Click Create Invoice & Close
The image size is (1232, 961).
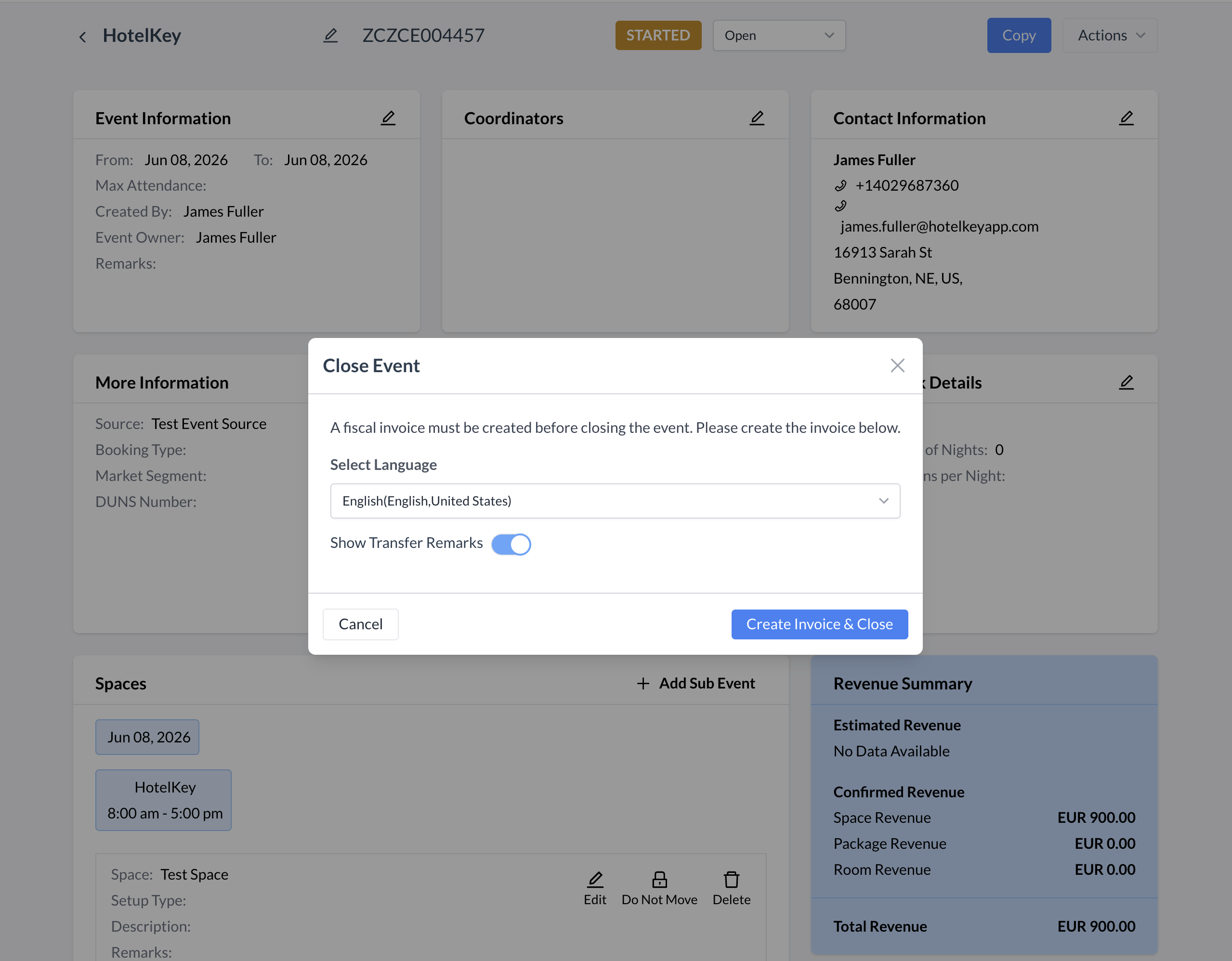click(x=820, y=624)
